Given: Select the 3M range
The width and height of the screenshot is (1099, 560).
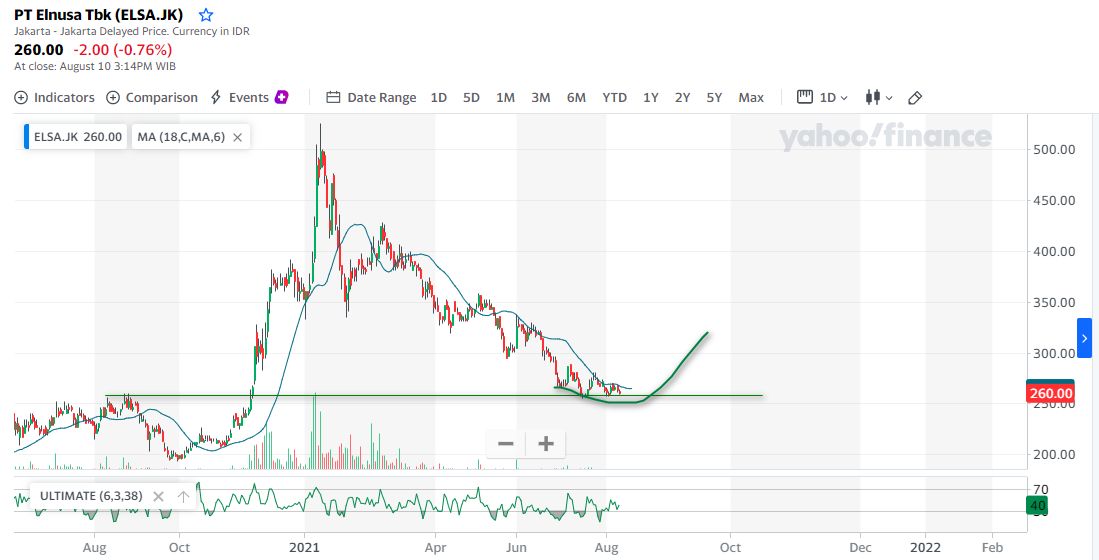Looking at the screenshot, I should click(540, 97).
